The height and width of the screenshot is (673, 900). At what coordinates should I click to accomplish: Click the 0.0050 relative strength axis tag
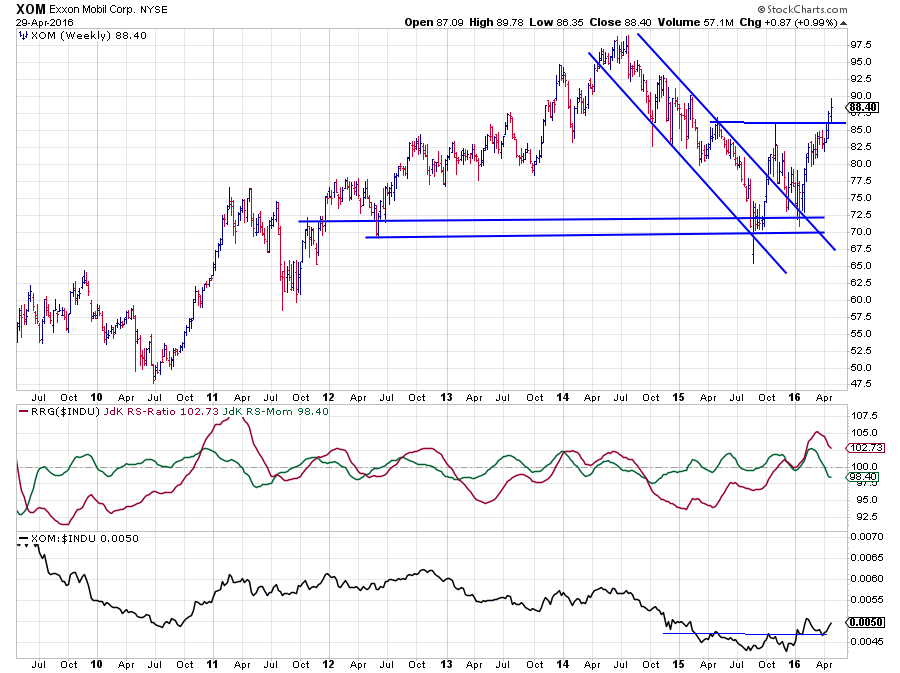[865, 623]
